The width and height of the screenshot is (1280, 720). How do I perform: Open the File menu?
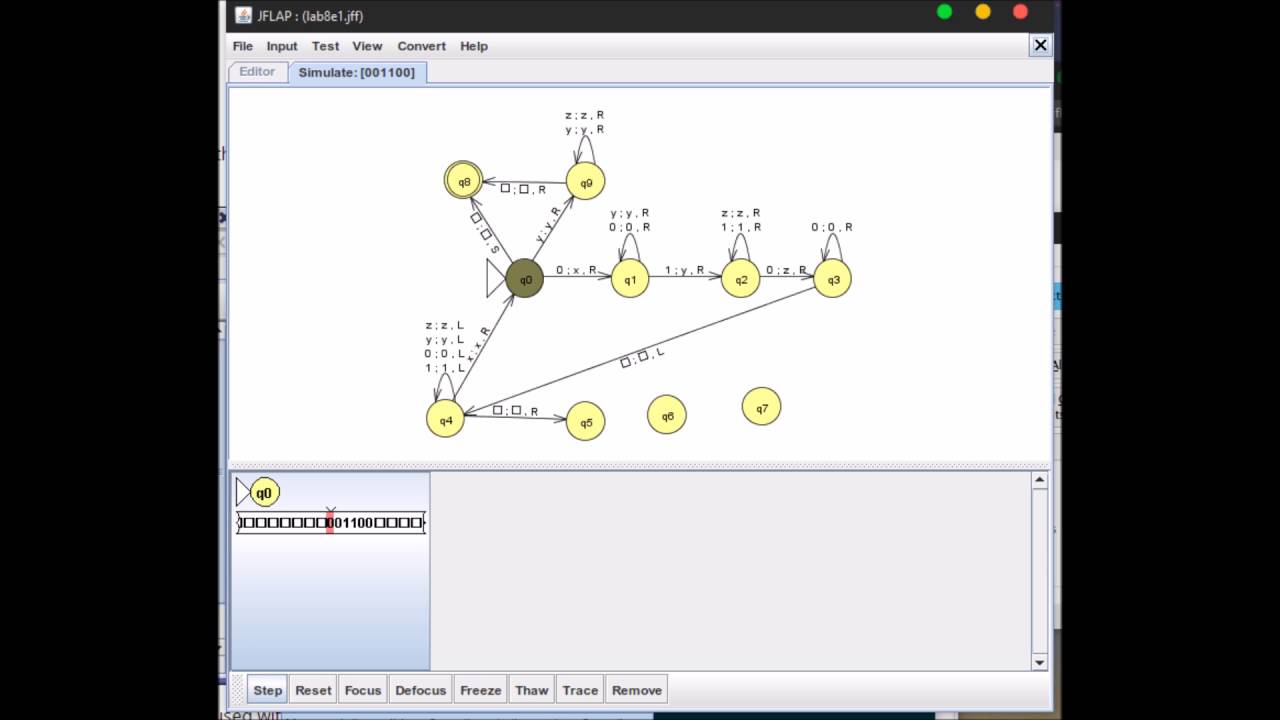click(243, 46)
